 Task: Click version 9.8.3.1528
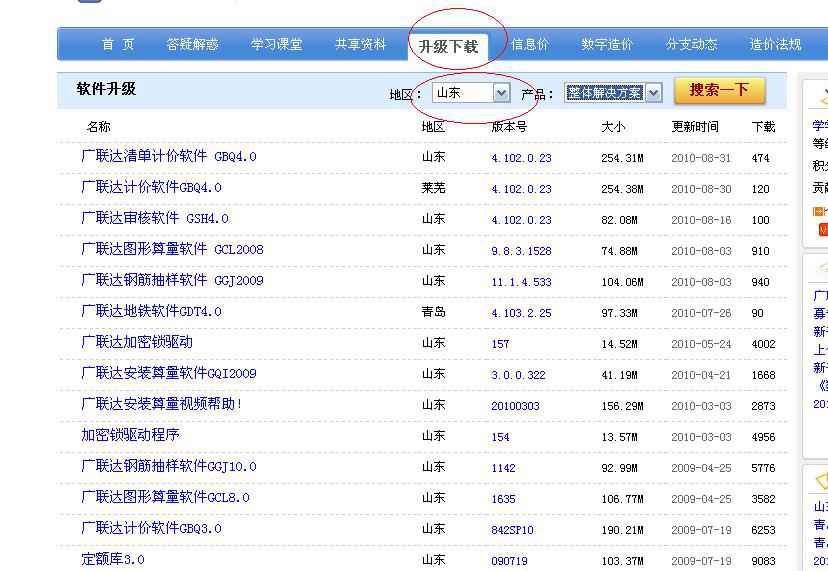coord(521,251)
